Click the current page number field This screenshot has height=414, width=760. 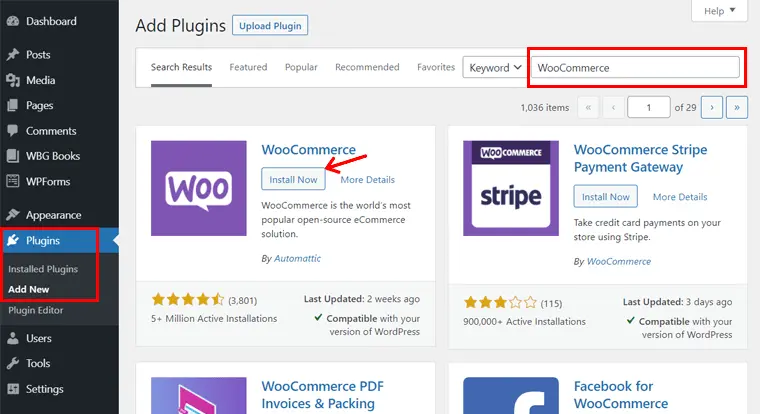tap(649, 107)
